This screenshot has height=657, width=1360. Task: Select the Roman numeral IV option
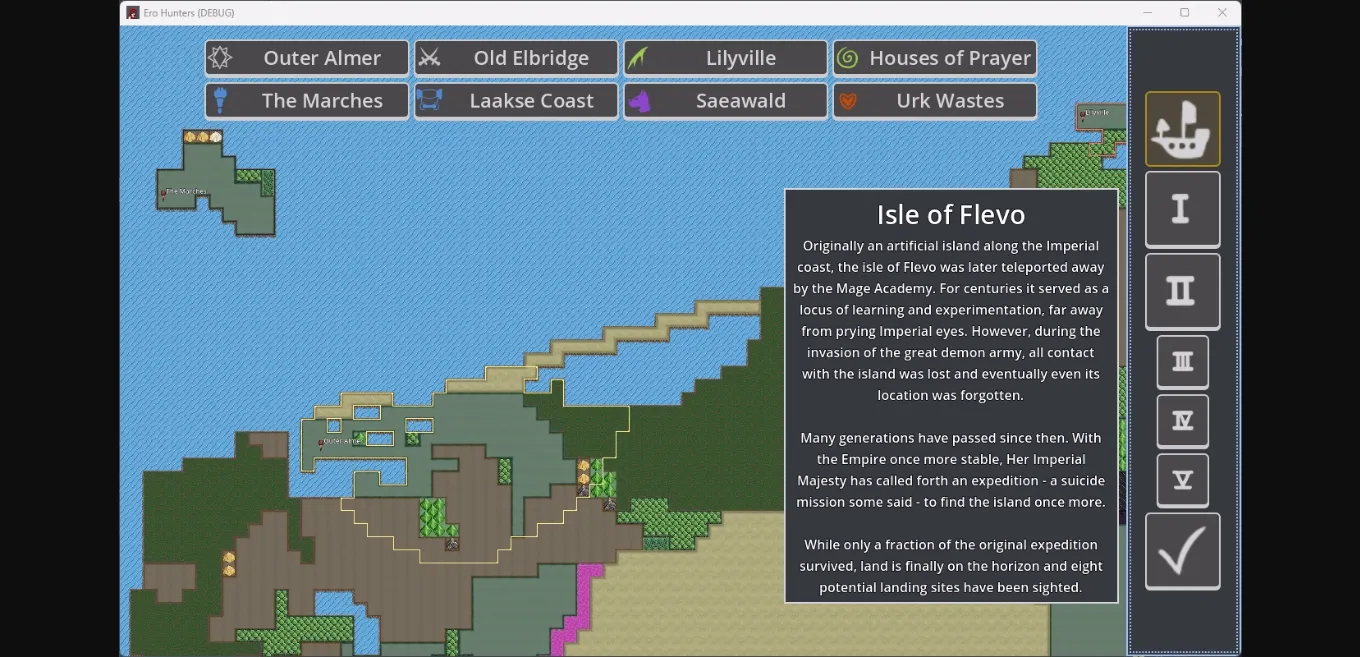tap(1182, 421)
